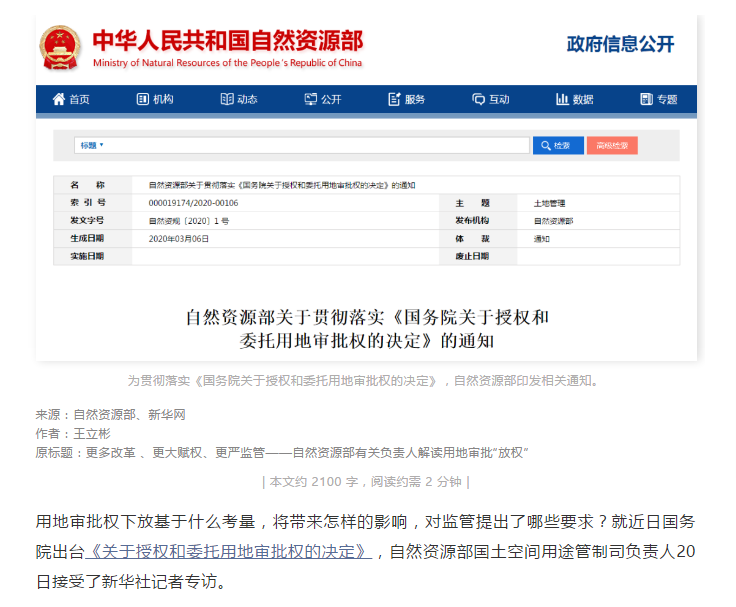Click the home icon beside 首页

58,99
